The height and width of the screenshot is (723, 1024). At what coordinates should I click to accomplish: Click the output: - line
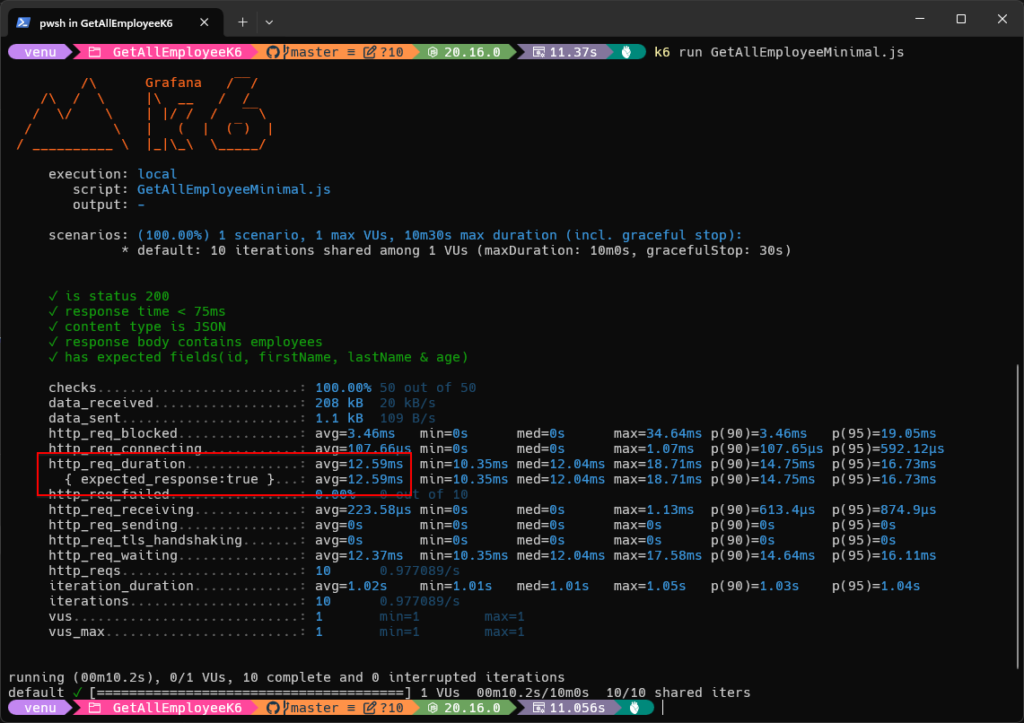point(108,205)
